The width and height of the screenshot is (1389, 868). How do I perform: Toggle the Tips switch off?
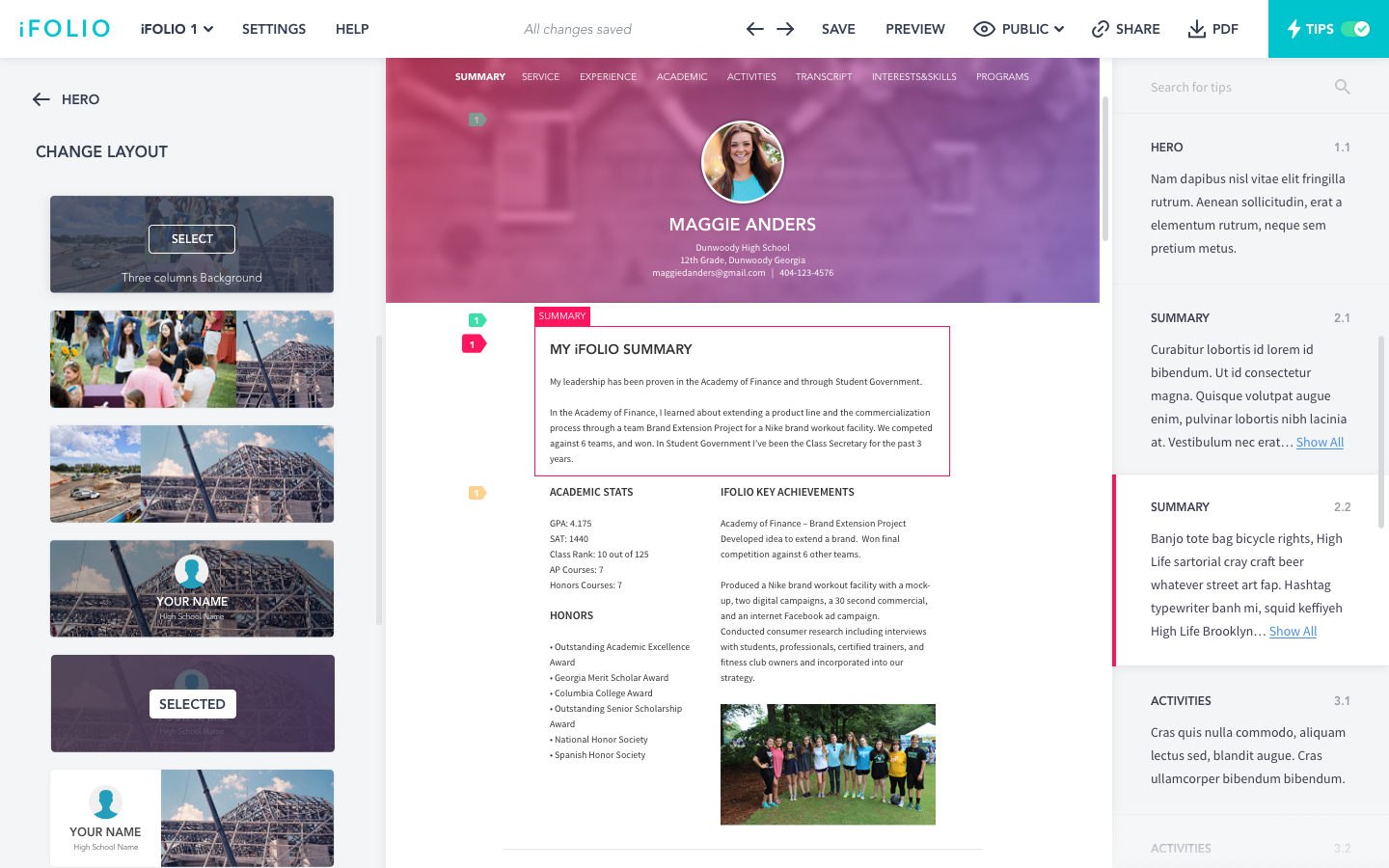pyautogui.click(x=1355, y=29)
